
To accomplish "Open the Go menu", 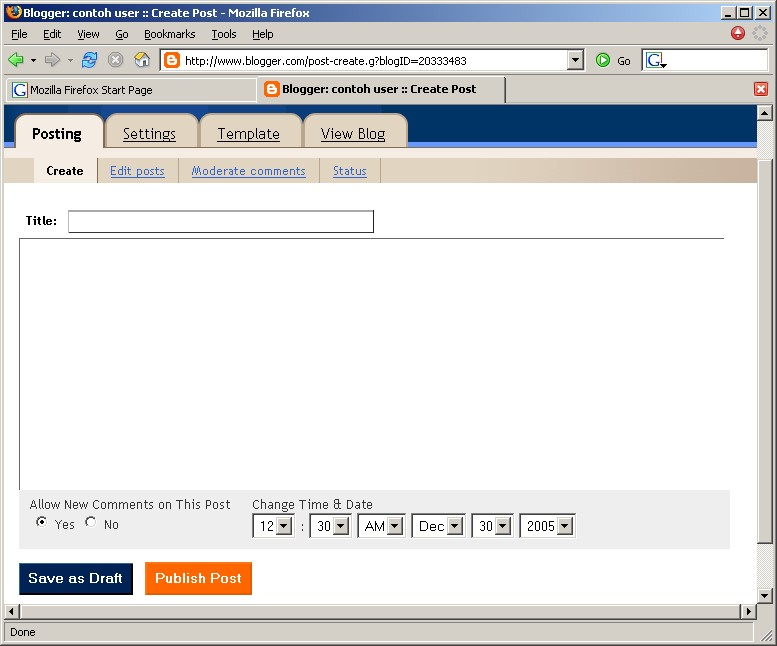I will (x=122, y=34).
